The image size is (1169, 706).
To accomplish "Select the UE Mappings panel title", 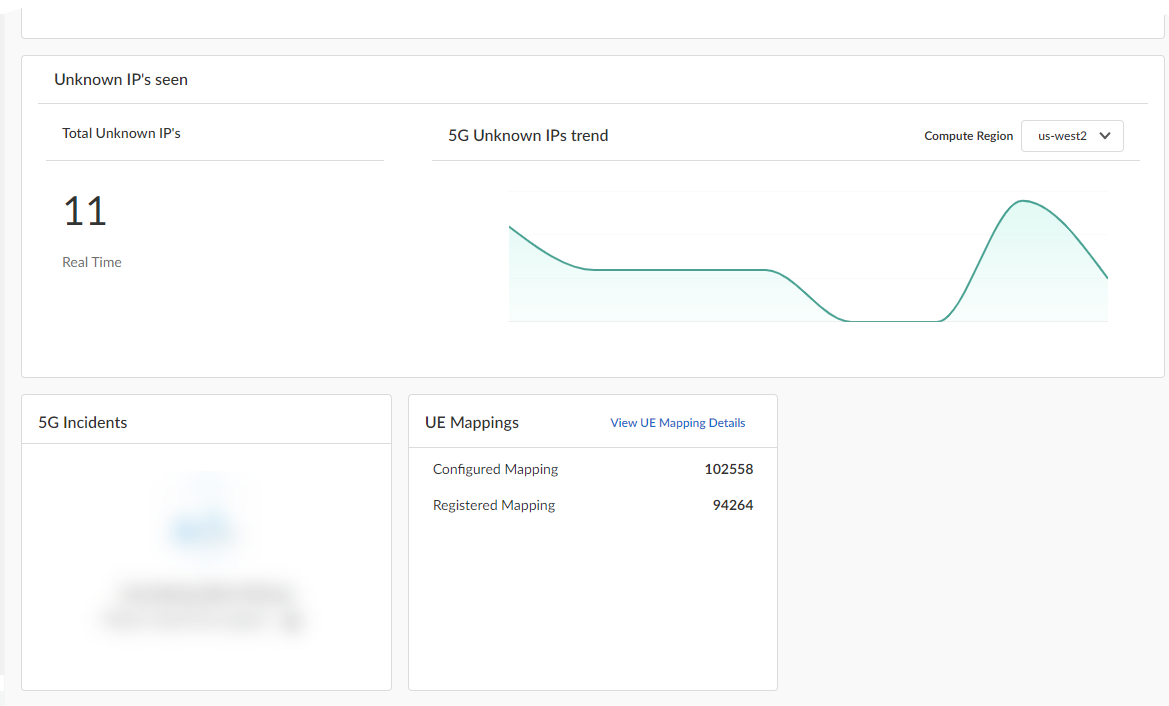I will [472, 423].
